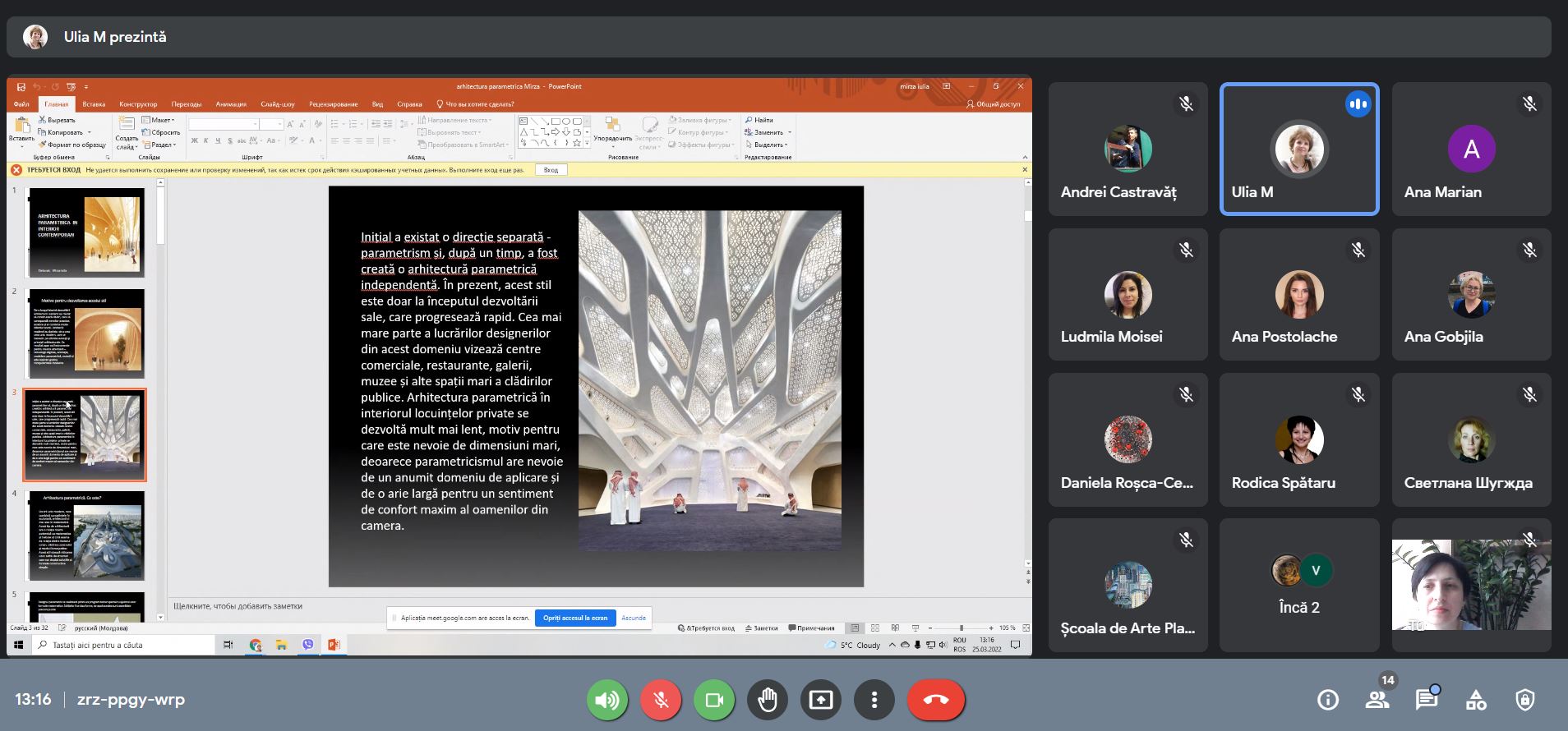Turn off the camera
Screen dimensions: 1568x731
[x=714, y=700]
